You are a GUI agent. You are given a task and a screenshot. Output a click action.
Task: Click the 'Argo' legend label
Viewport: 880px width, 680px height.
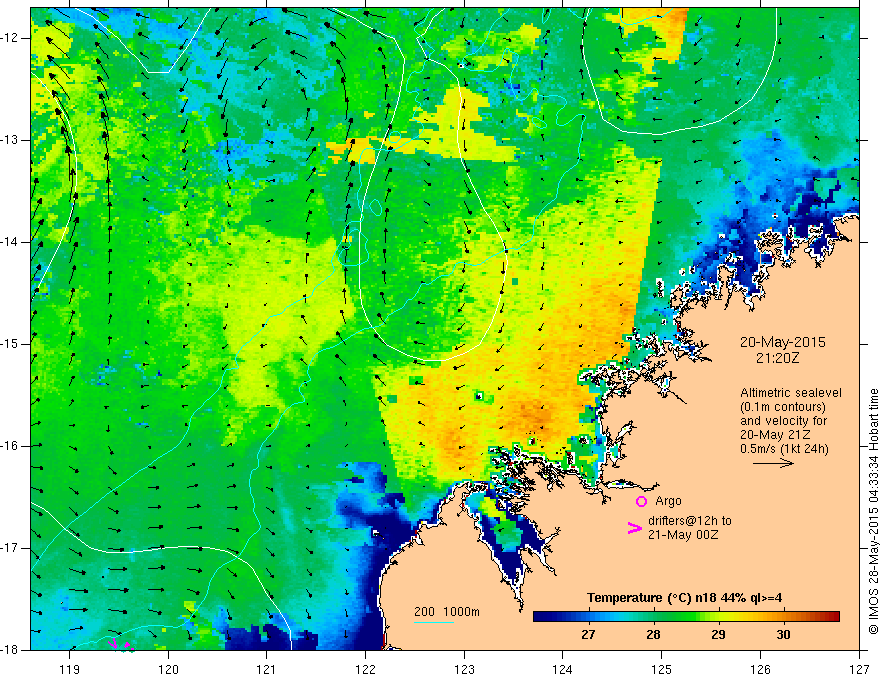coord(668,501)
